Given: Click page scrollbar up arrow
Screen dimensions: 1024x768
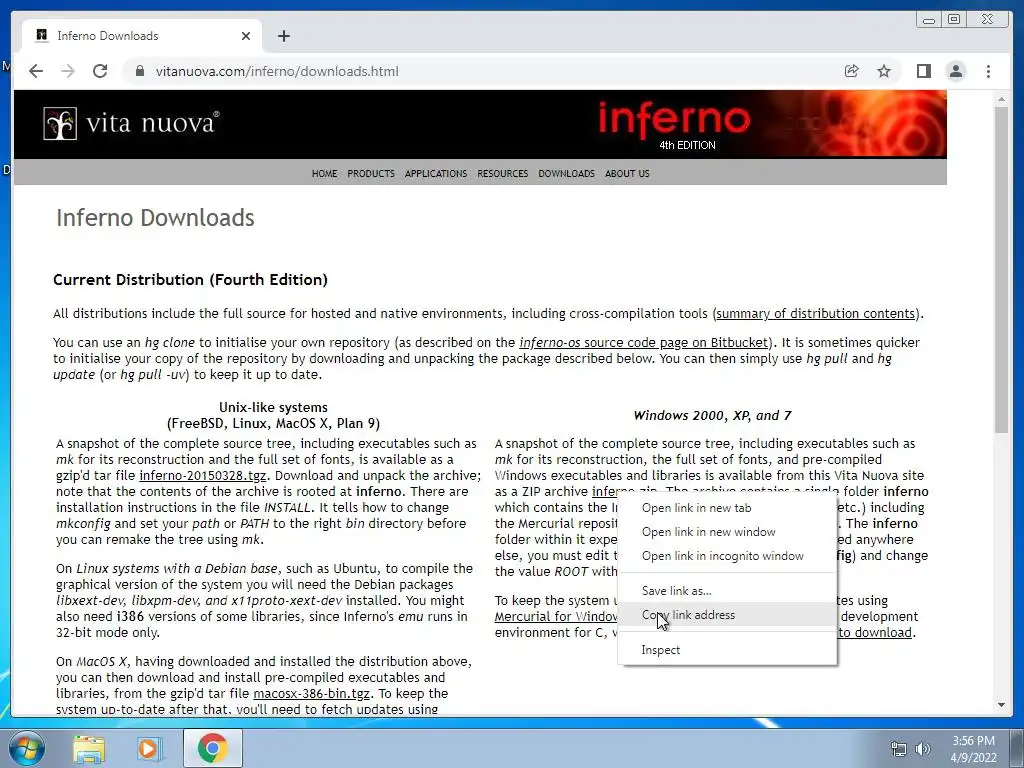Looking at the screenshot, I should pos(1002,99).
